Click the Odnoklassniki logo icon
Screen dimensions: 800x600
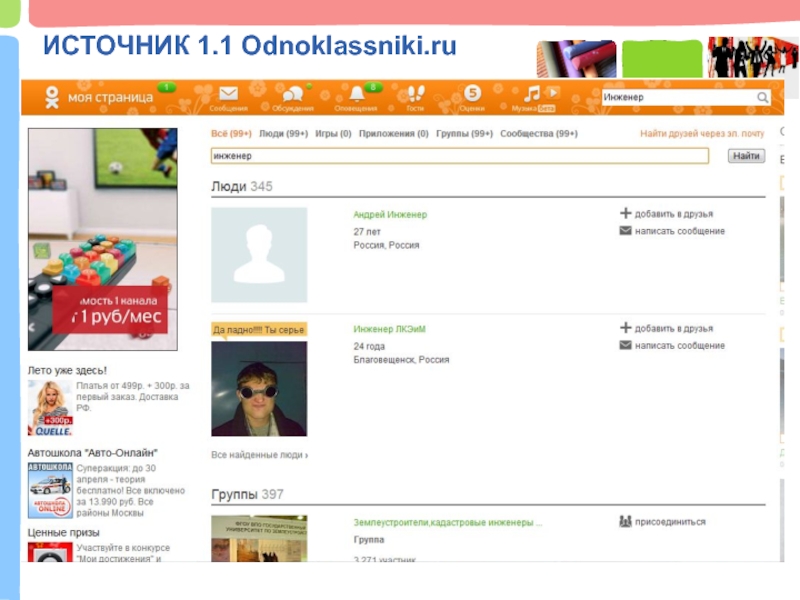coord(52,97)
